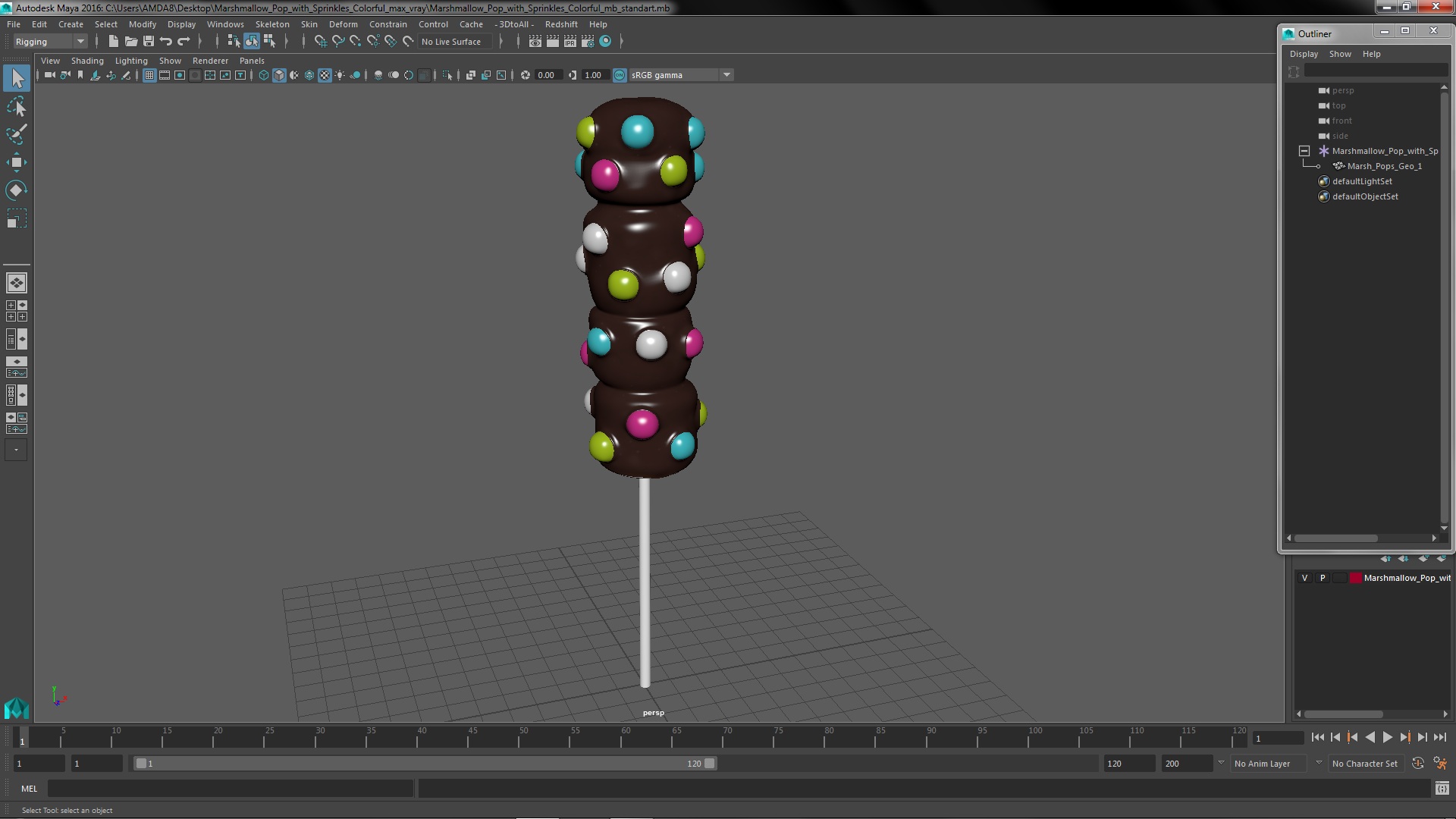This screenshot has height=819, width=1456.
Task: Open the viewport Renderer menu
Action: [210, 61]
